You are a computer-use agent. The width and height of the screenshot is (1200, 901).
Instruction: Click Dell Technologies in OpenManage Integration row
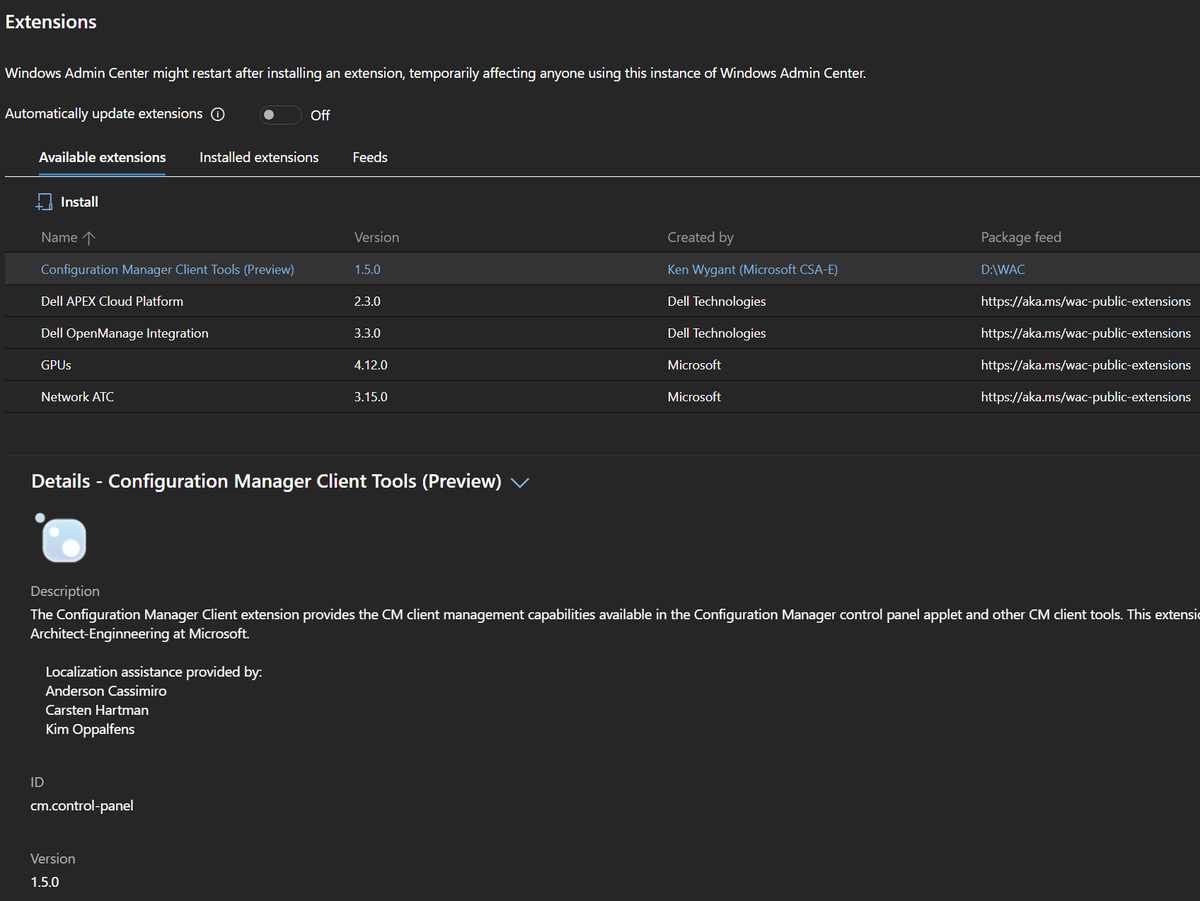717,334
